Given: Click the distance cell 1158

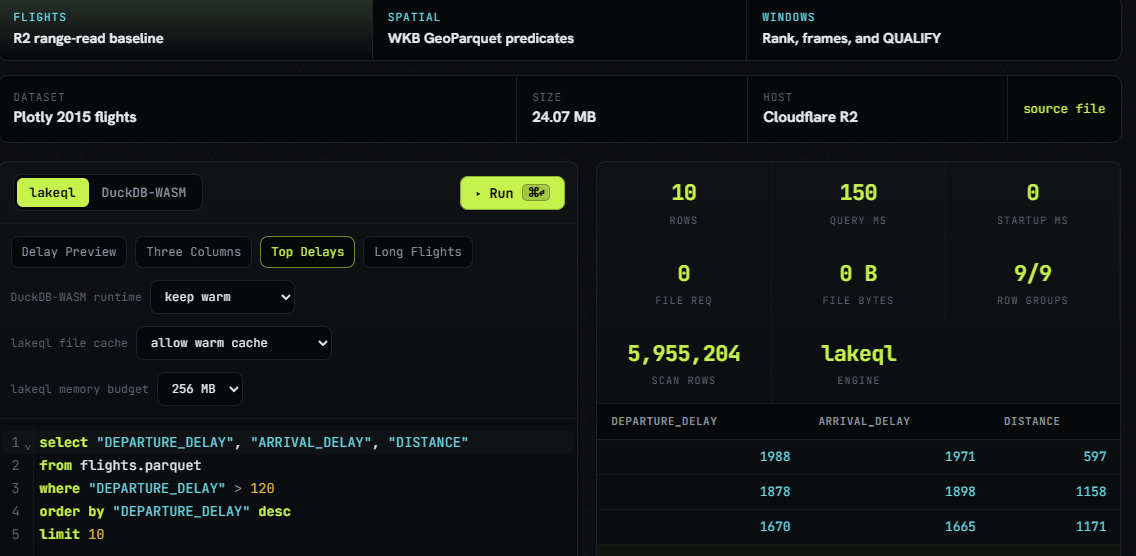Looking at the screenshot, I should (x=1091, y=491).
